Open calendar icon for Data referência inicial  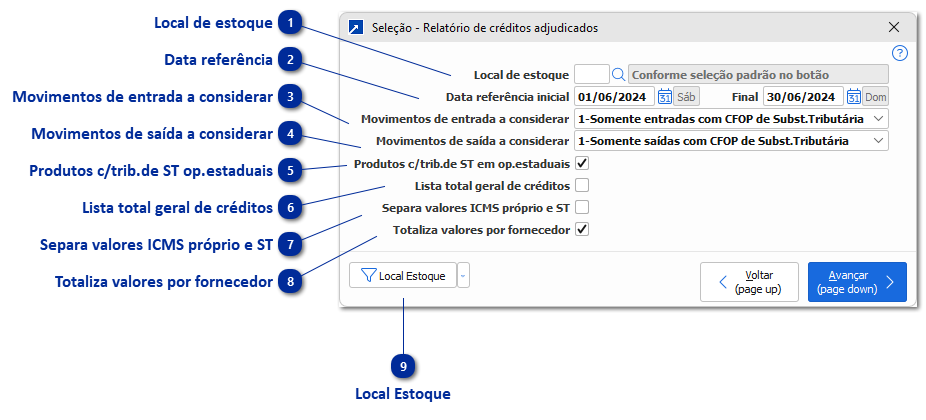coord(665,96)
